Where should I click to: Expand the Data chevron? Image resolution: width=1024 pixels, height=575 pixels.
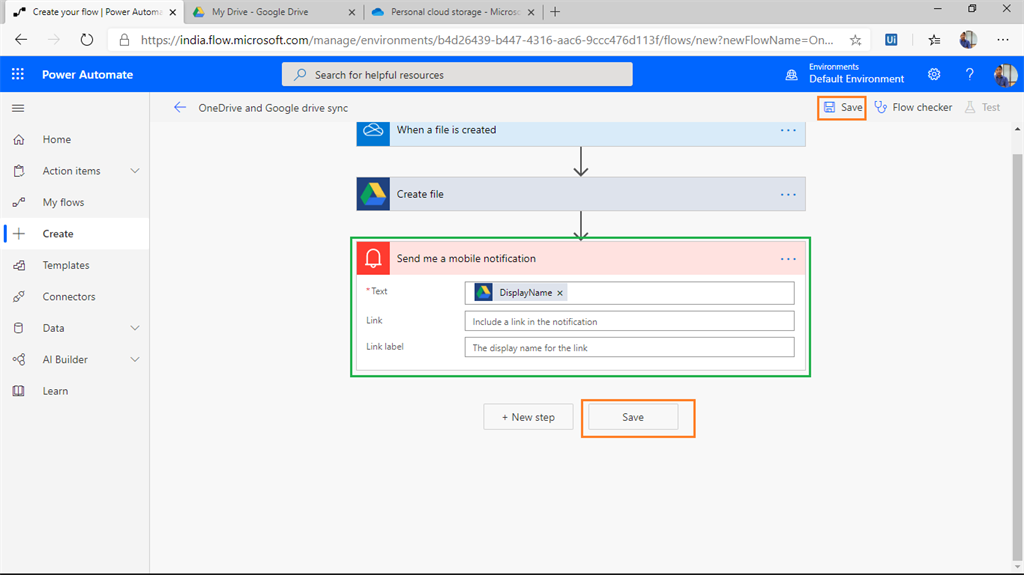coord(135,327)
